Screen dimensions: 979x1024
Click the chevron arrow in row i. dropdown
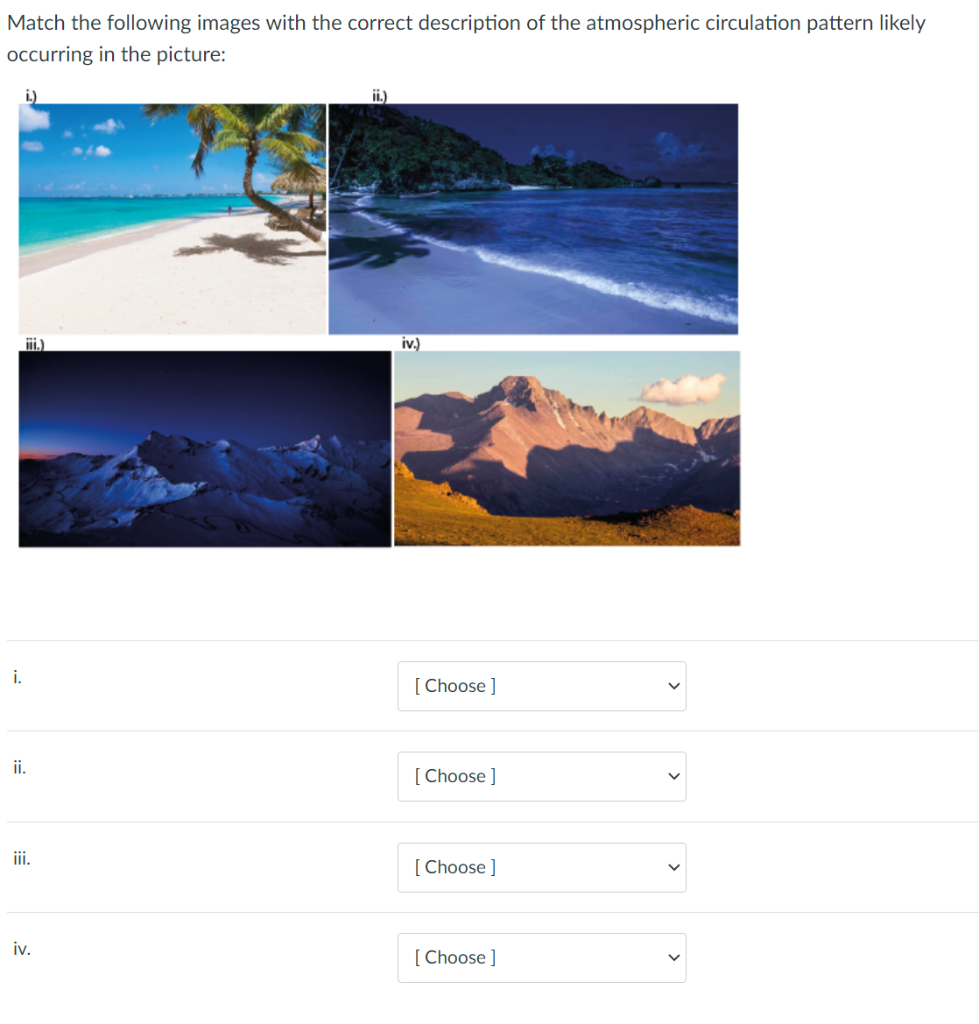[x=674, y=686]
